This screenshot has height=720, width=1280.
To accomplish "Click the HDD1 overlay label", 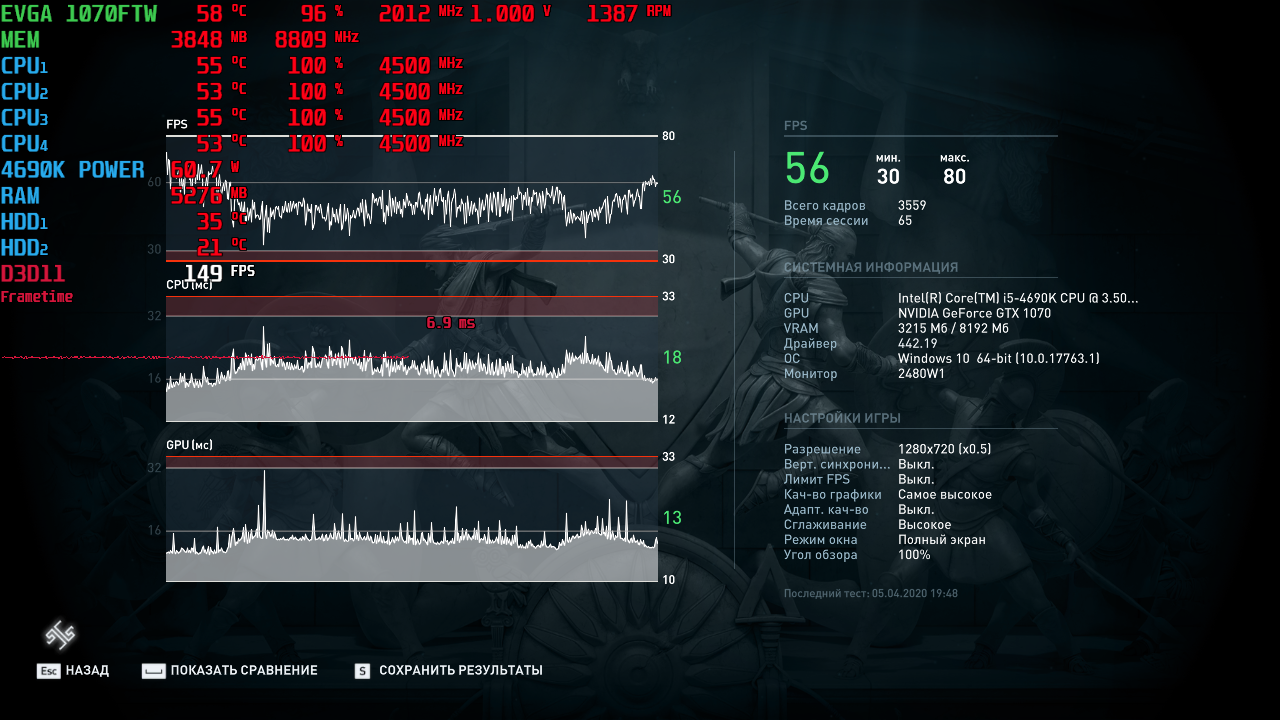I will [x=24, y=222].
